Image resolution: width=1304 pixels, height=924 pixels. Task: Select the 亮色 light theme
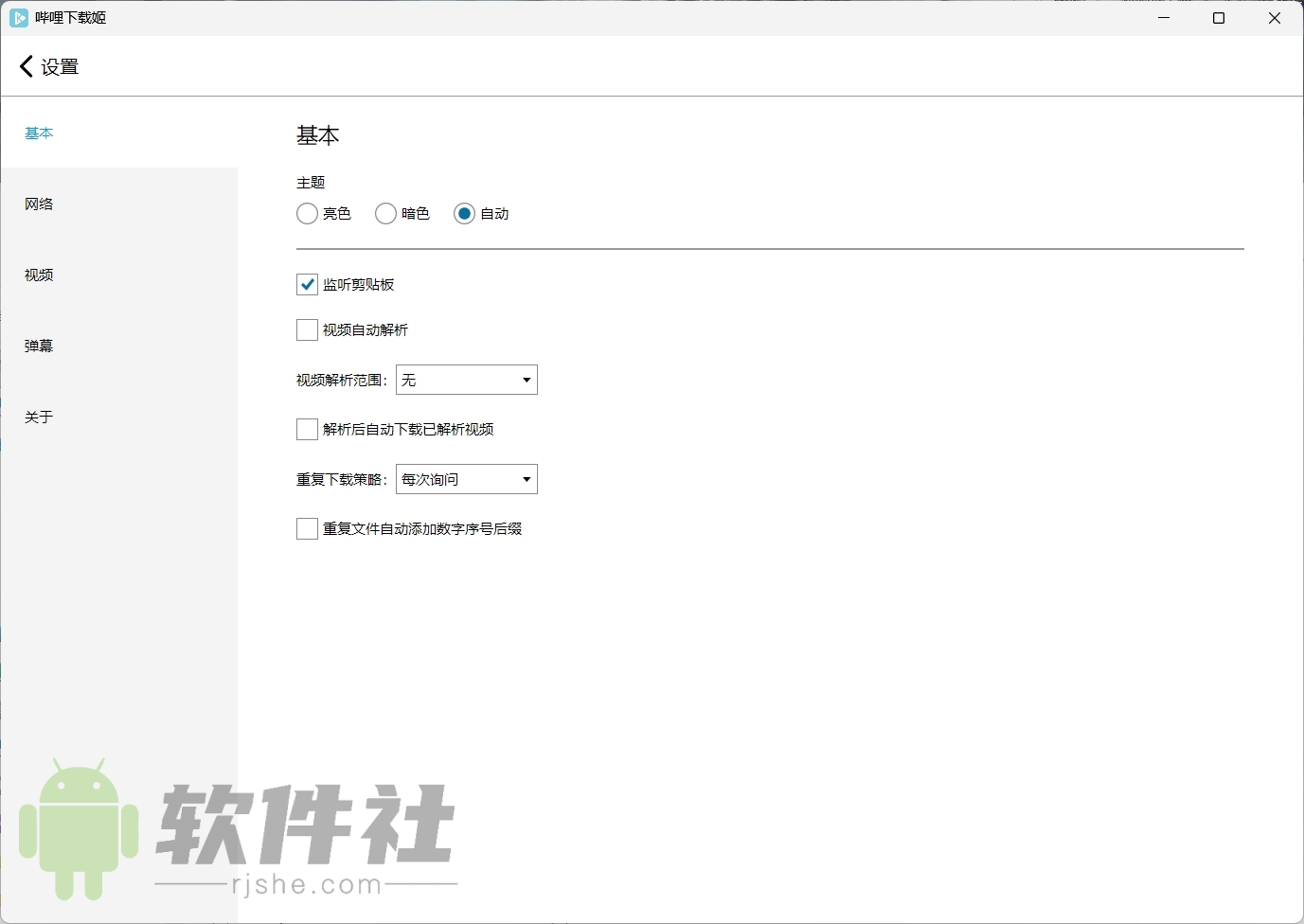(x=306, y=213)
